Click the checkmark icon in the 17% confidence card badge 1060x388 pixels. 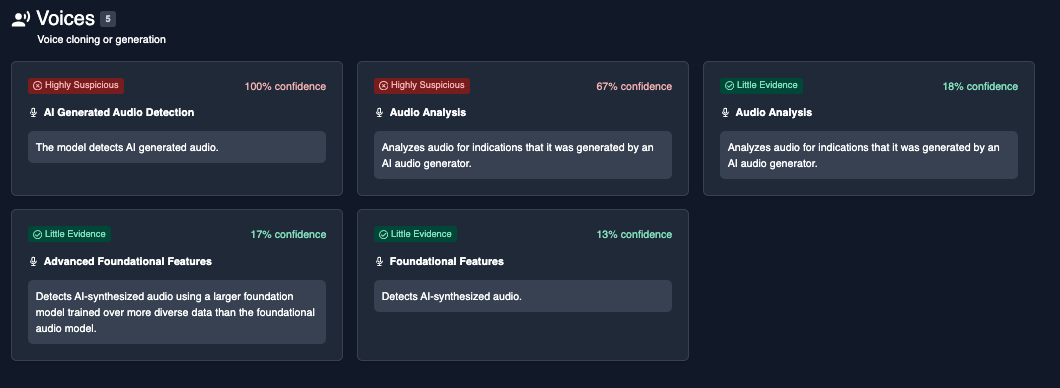pyautogui.click(x=37, y=235)
